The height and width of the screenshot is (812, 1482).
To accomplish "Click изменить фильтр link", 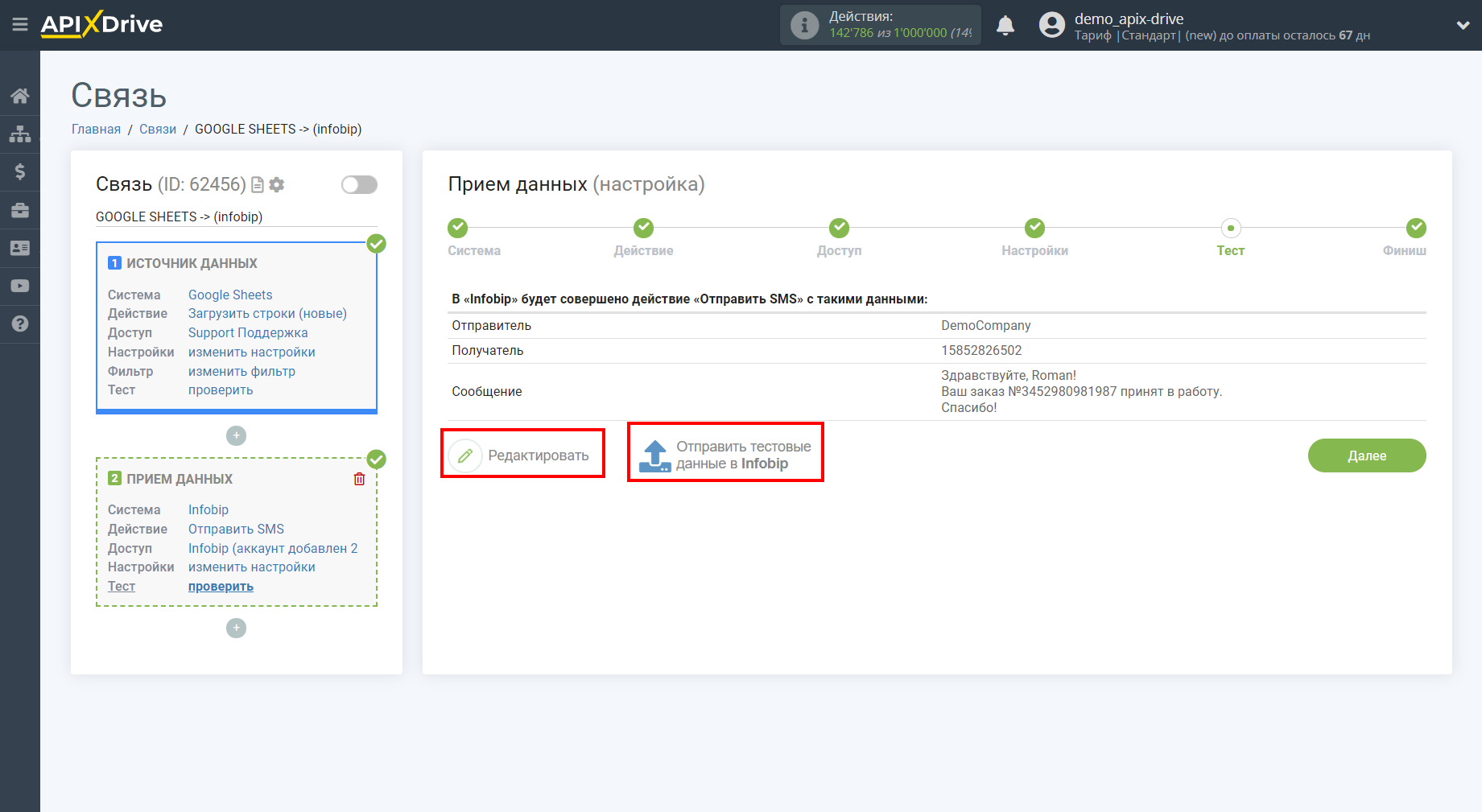I will (241, 371).
